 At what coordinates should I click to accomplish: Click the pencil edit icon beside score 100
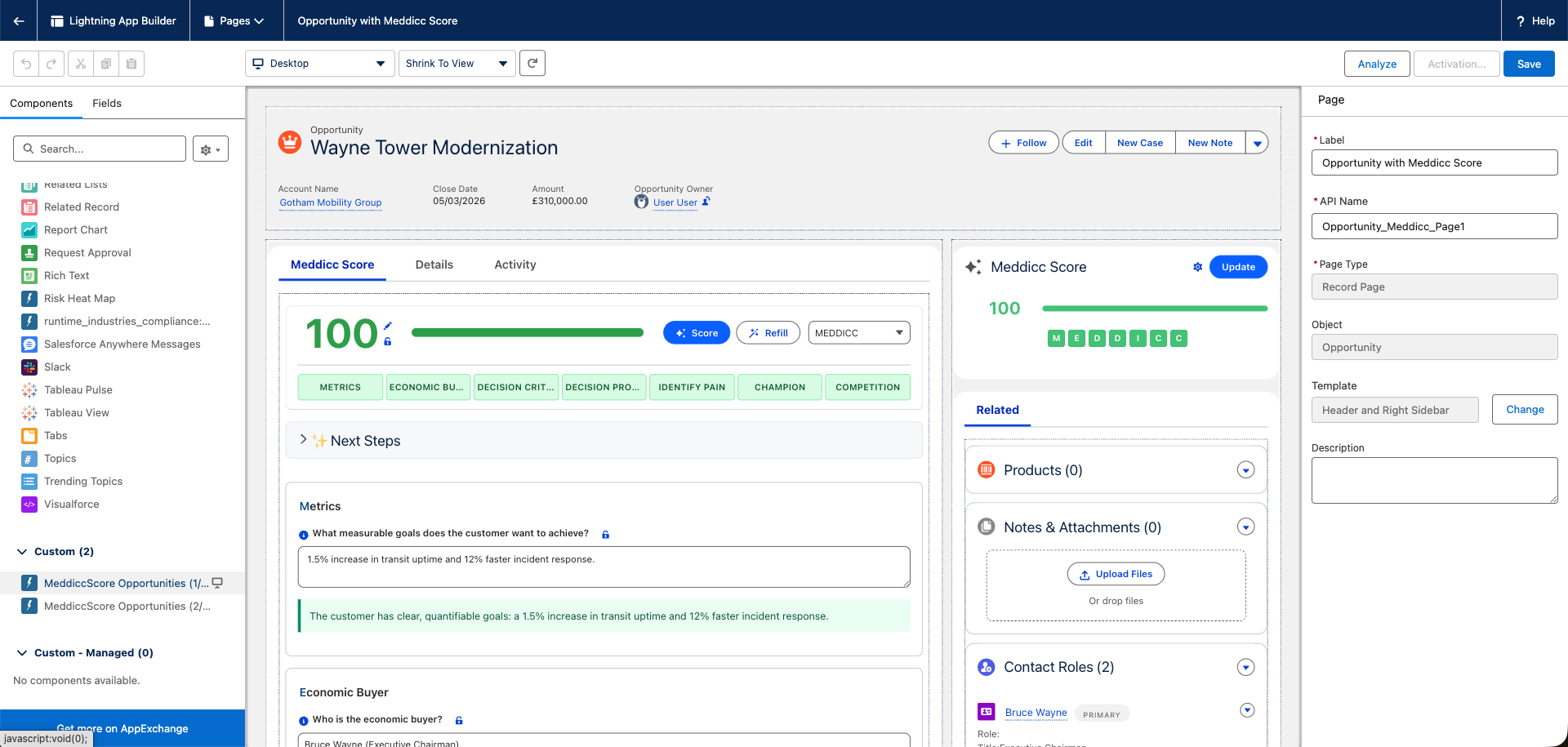tap(388, 325)
